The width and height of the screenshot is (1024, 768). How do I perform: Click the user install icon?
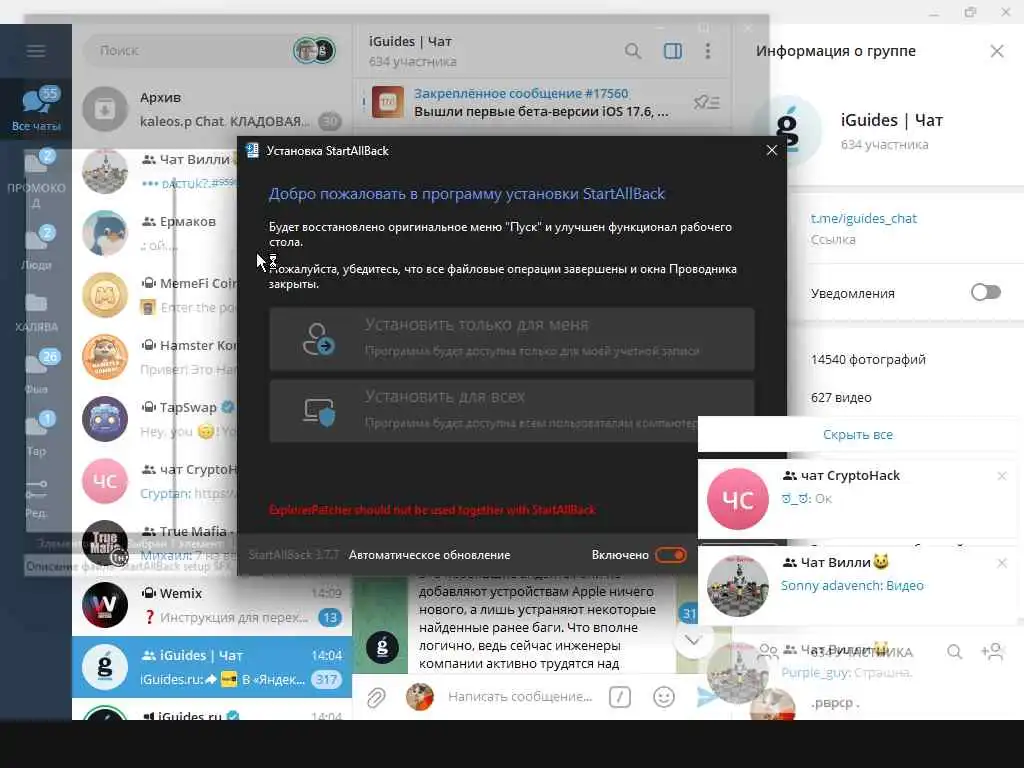(318, 340)
